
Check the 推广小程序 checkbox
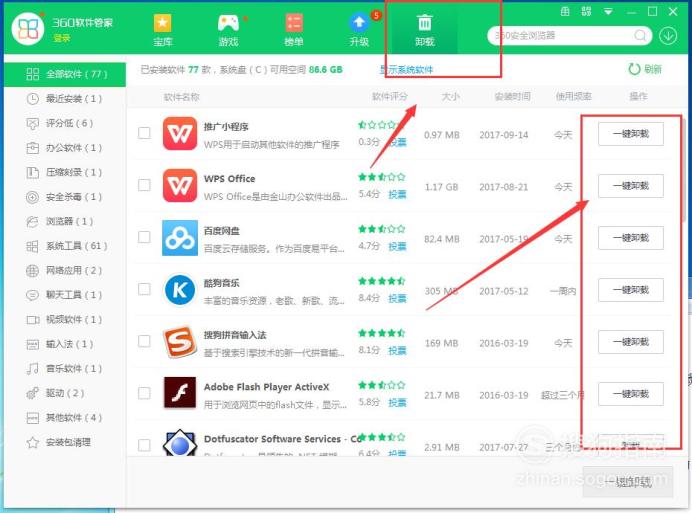pos(144,133)
